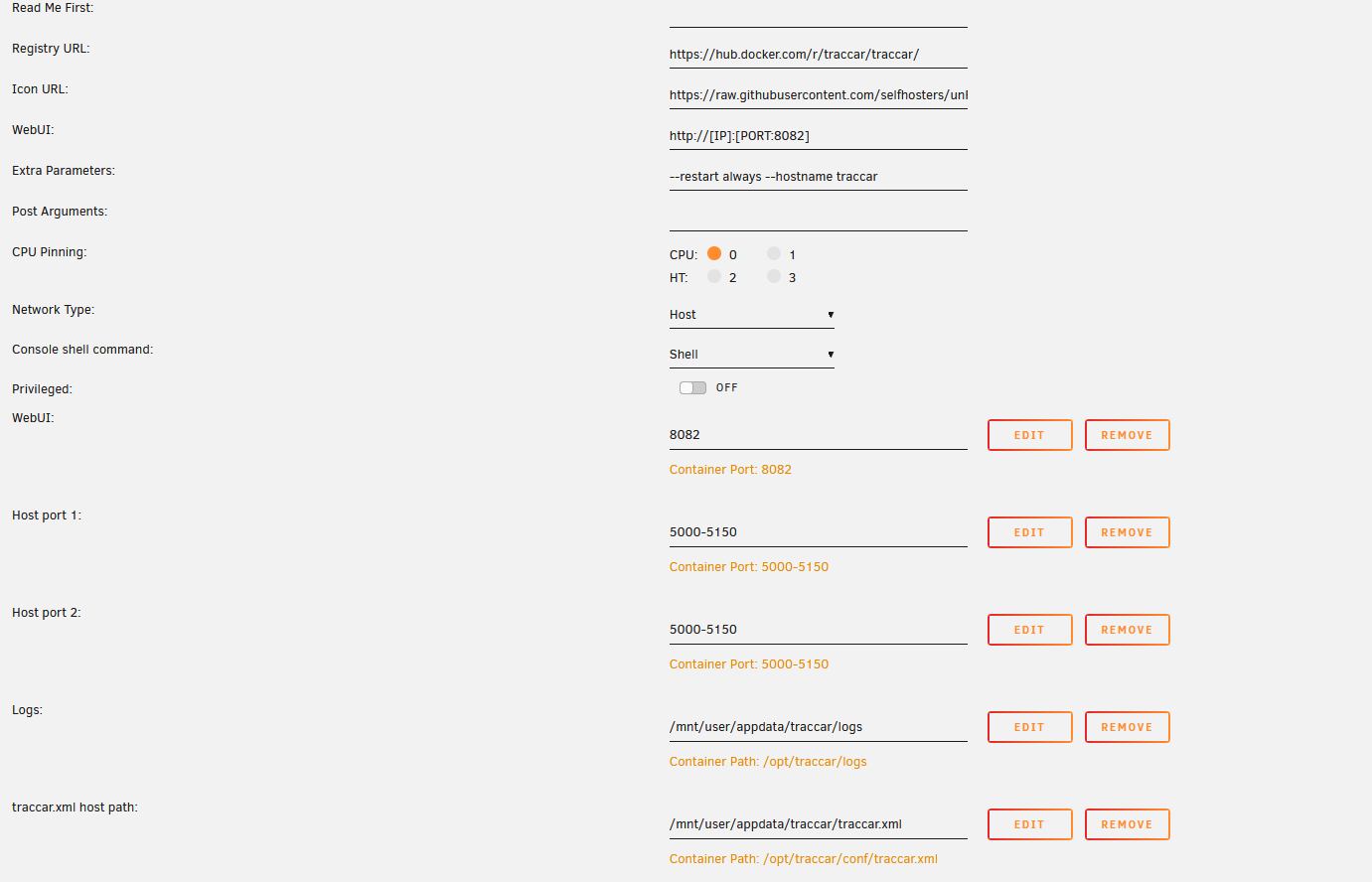Edit the Host port 1 entry
The height and width of the screenshot is (882, 1372).
pos(1030,532)
